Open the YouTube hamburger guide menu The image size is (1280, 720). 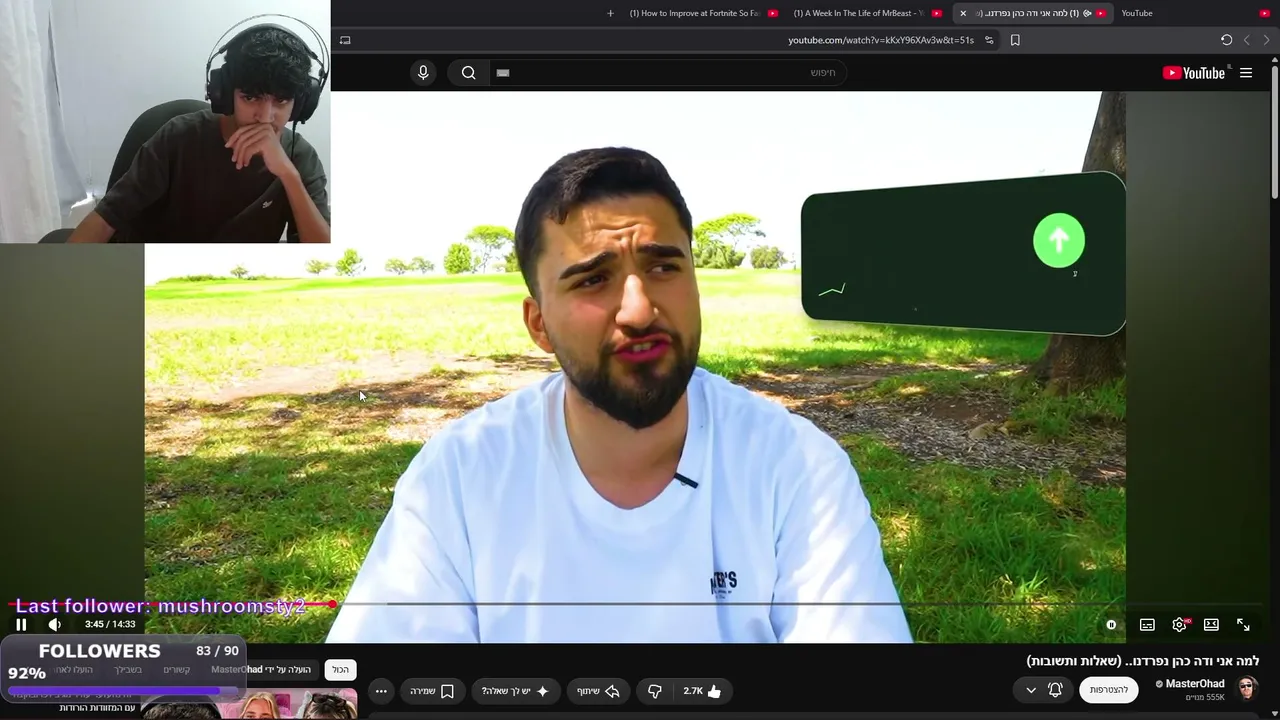1246,73
